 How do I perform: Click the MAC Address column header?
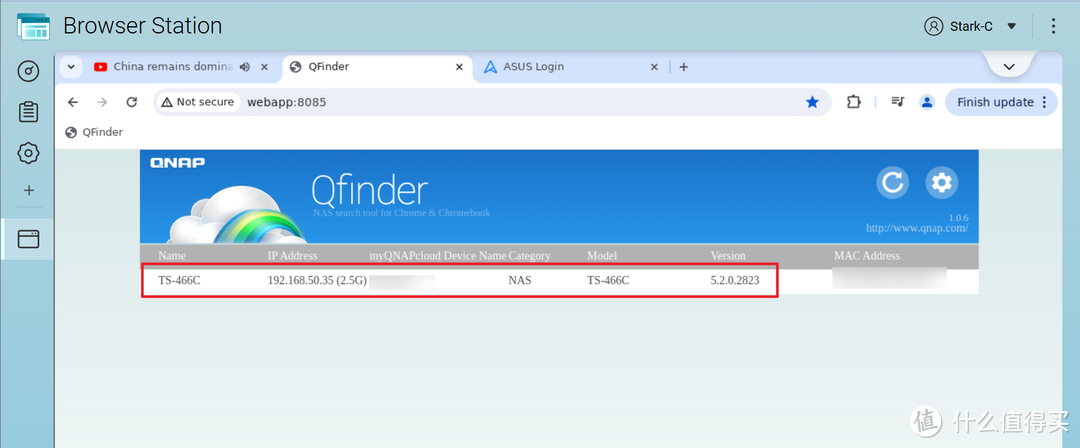tap(867, 256)
